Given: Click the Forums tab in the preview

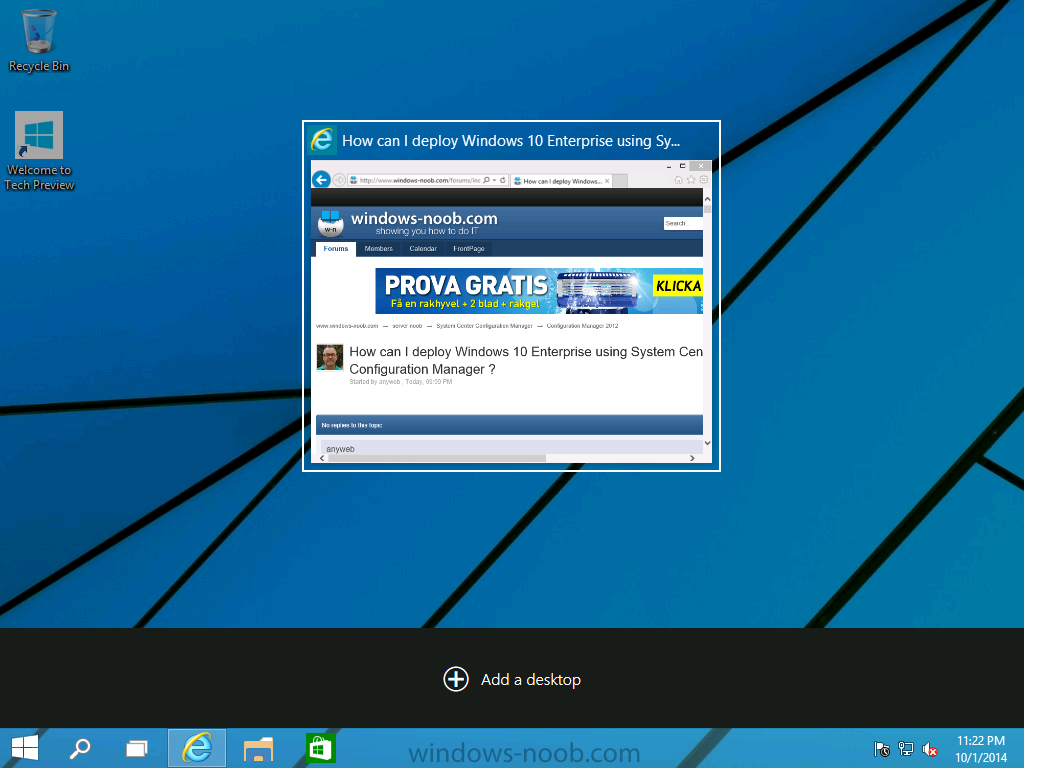Looking at the screenshot, I should [x=336, y=248].
